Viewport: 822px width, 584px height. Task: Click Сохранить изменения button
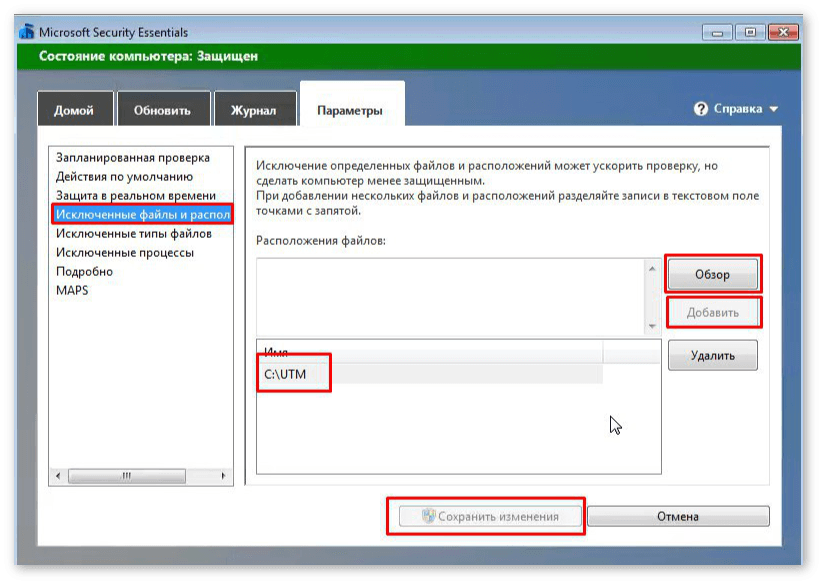click(x=490, y=516)
